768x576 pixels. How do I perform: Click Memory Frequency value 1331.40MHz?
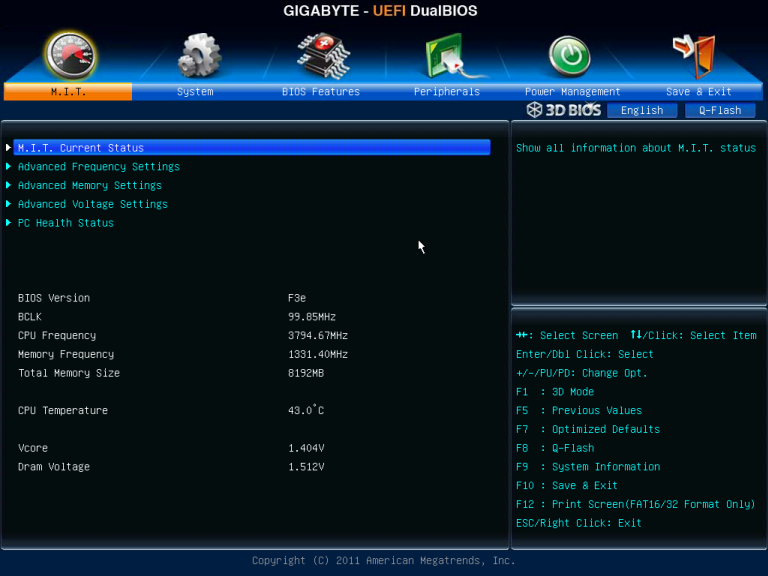point(318,354)
